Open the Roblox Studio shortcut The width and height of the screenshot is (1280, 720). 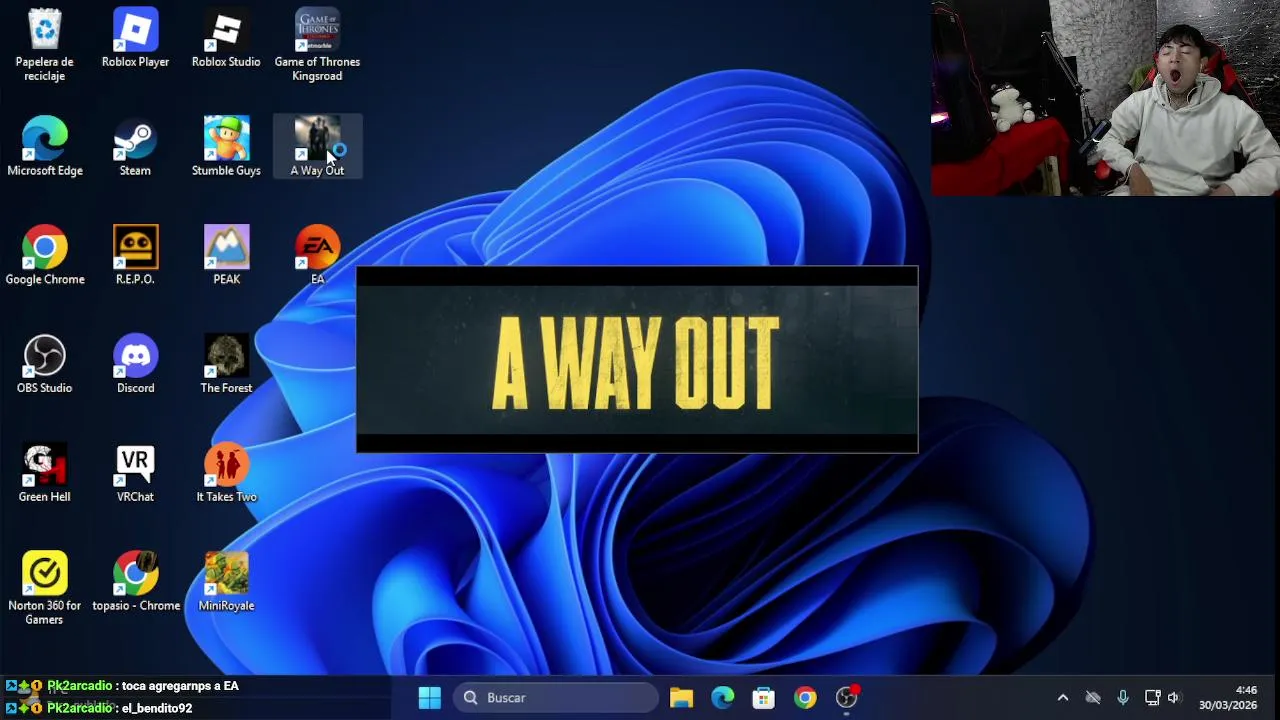pos(226,40)
